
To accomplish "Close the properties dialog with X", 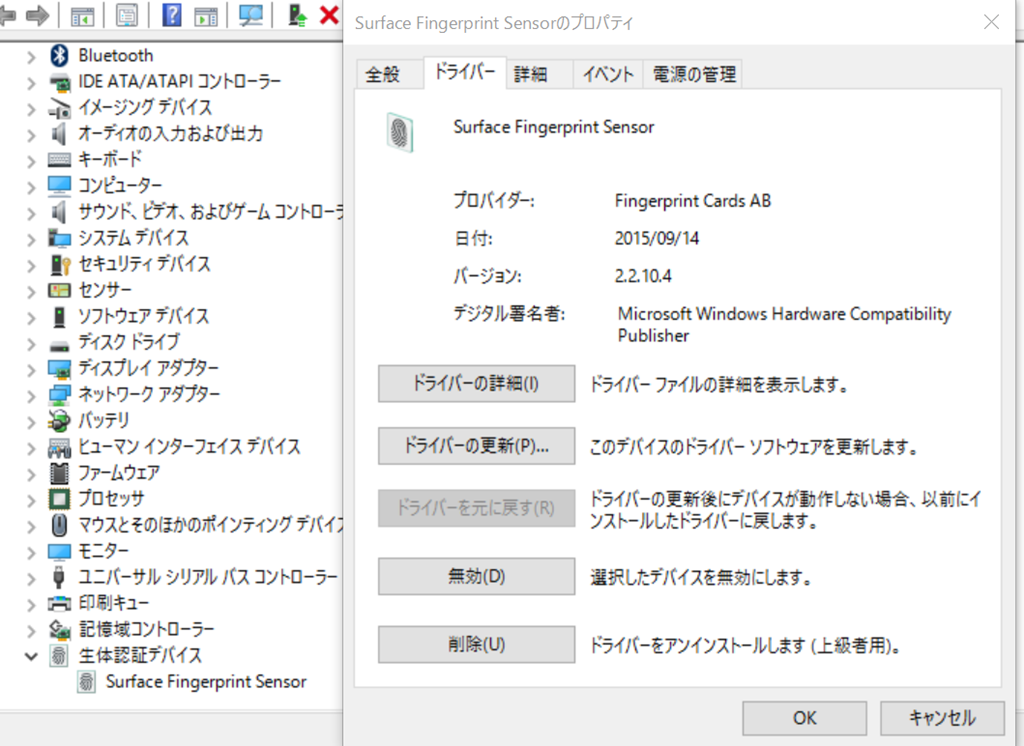I will pyautogui.click(x=991, y=22).
